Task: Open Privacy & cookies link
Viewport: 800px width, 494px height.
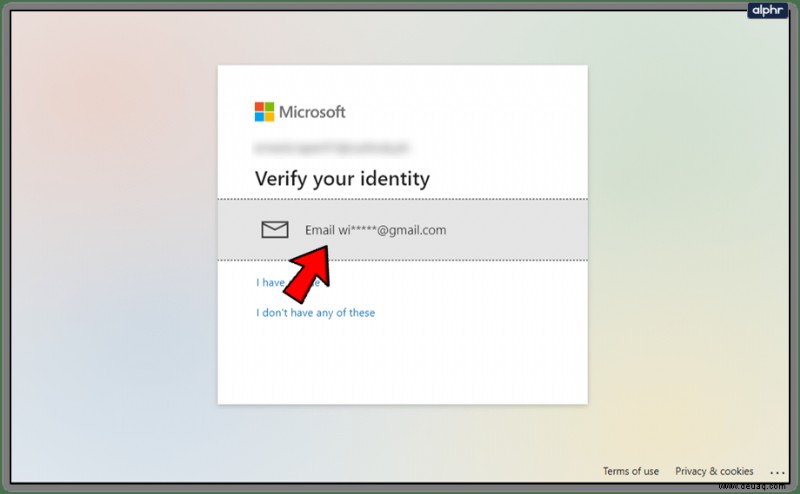Action: [714, 471]
